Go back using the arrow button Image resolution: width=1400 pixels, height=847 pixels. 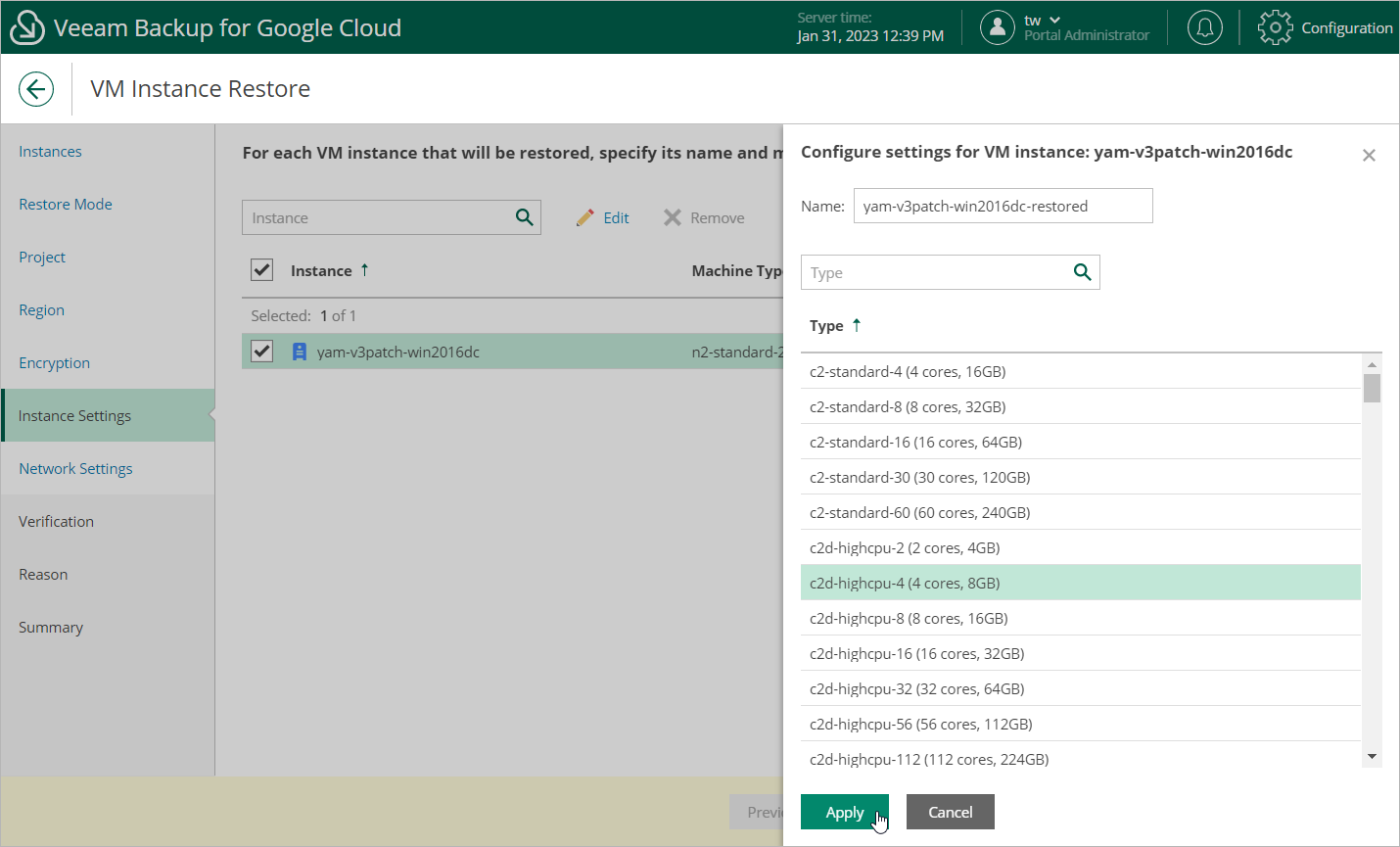point(36,89)
